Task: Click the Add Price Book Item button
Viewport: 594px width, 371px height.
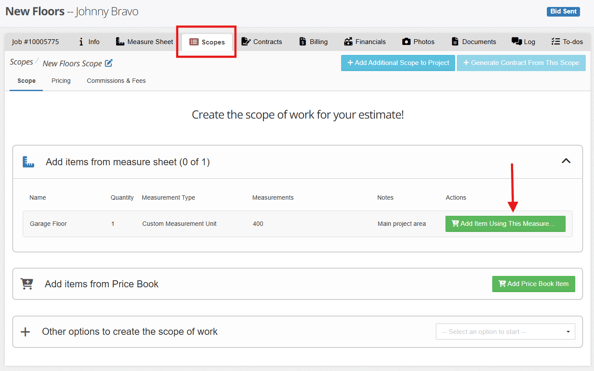Action: click(533, 284)
